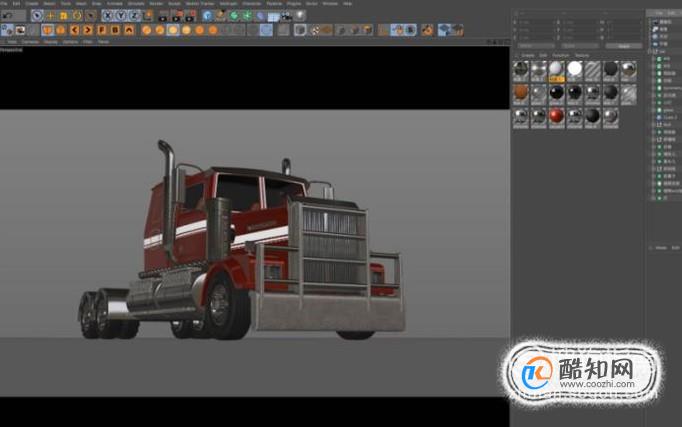The image size is (682, 427).
Task: Add a Light object
Action: pos(300,16)
